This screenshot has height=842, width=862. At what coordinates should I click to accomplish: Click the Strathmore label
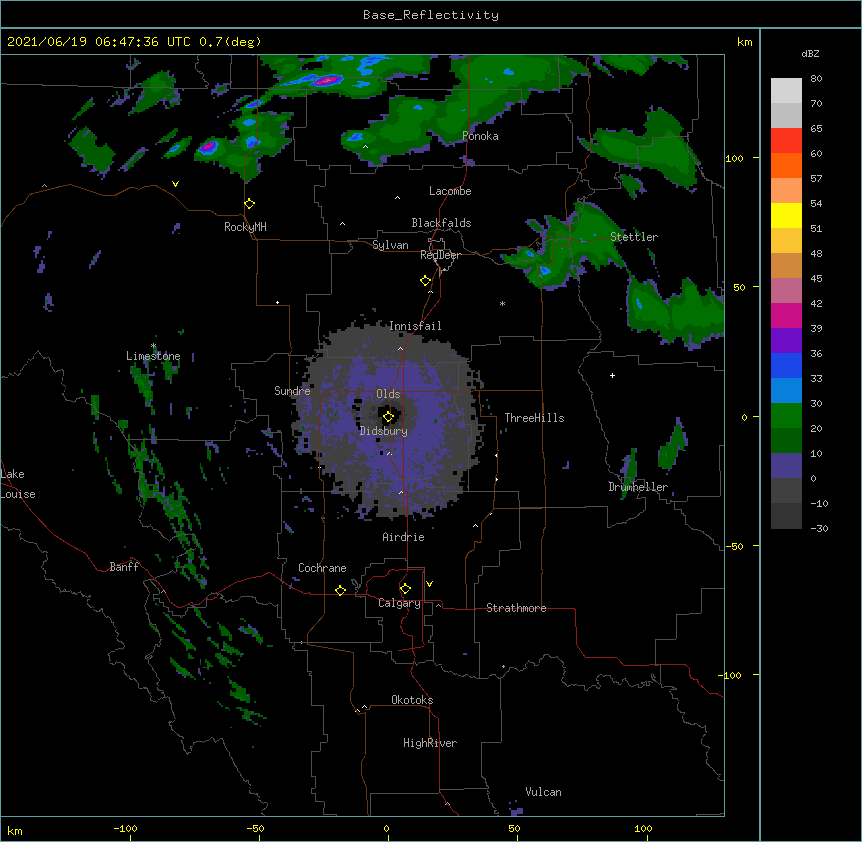[x=516, y=608]
